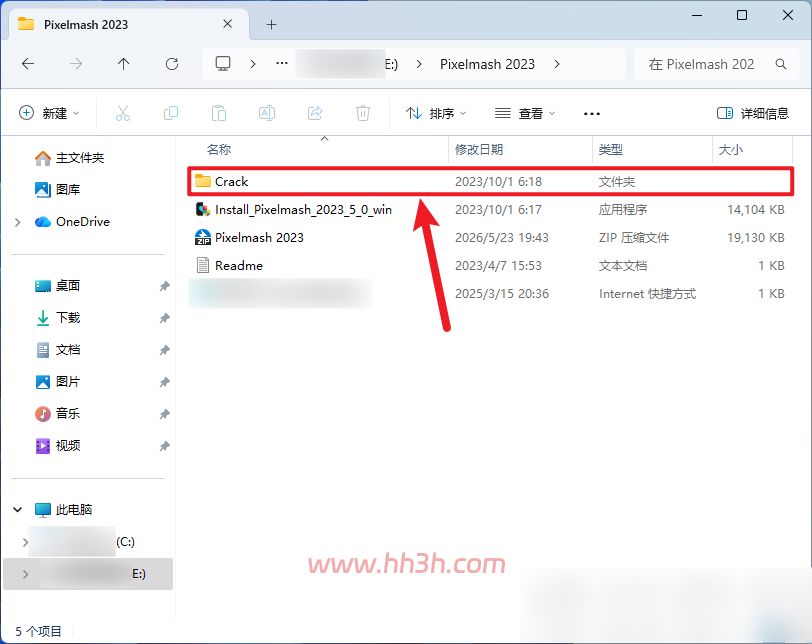Sort by the Type column header
Viewport: 812px width, 644px height.
611,150
